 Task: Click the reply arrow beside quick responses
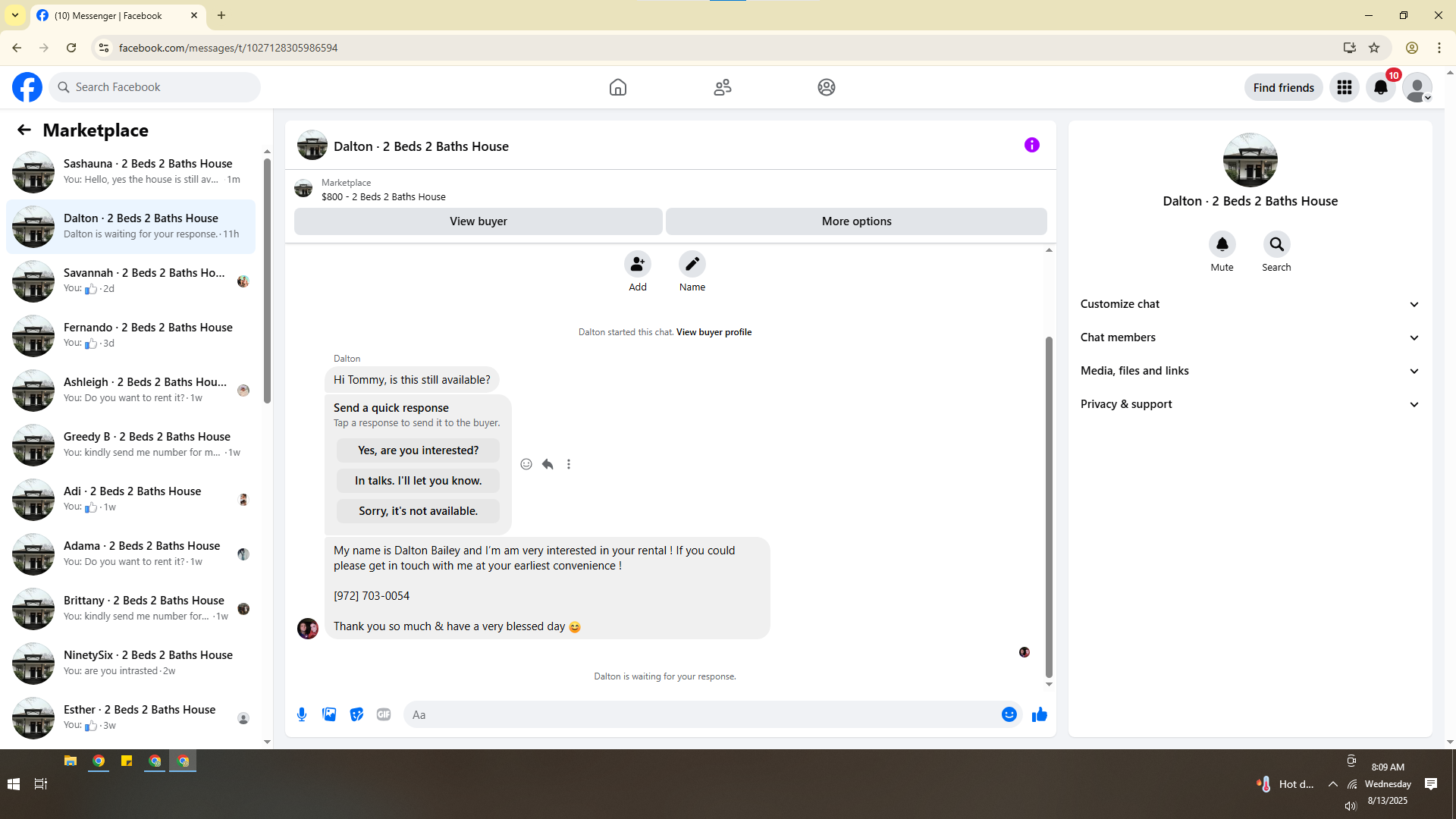(548, 464)
